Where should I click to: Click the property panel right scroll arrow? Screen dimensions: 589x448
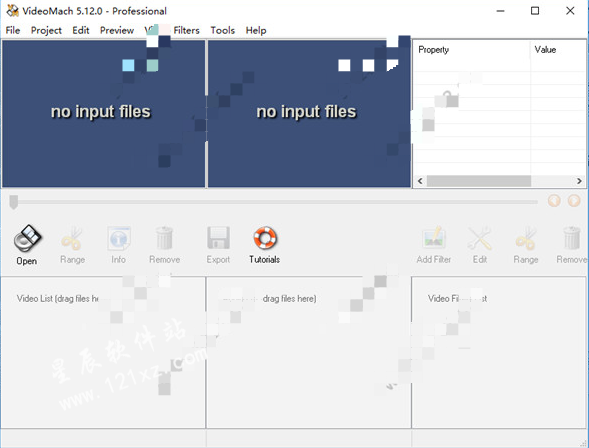click(x=579, y=181)
